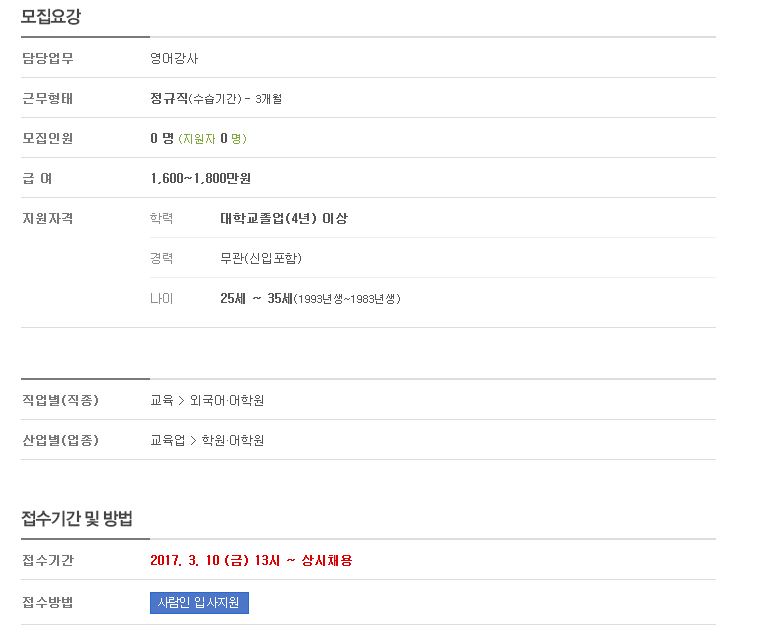Image resolution: width=762 pixels, height=639 pixels.
Task: Click the 지원자격 row label
Action: coord(48,218)
